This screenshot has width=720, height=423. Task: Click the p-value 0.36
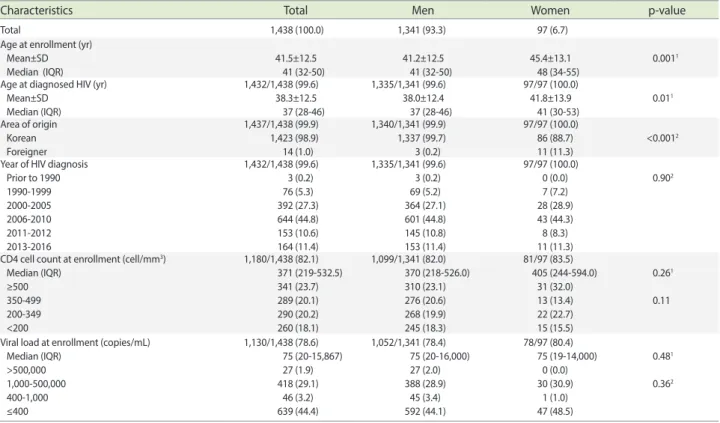663,384
